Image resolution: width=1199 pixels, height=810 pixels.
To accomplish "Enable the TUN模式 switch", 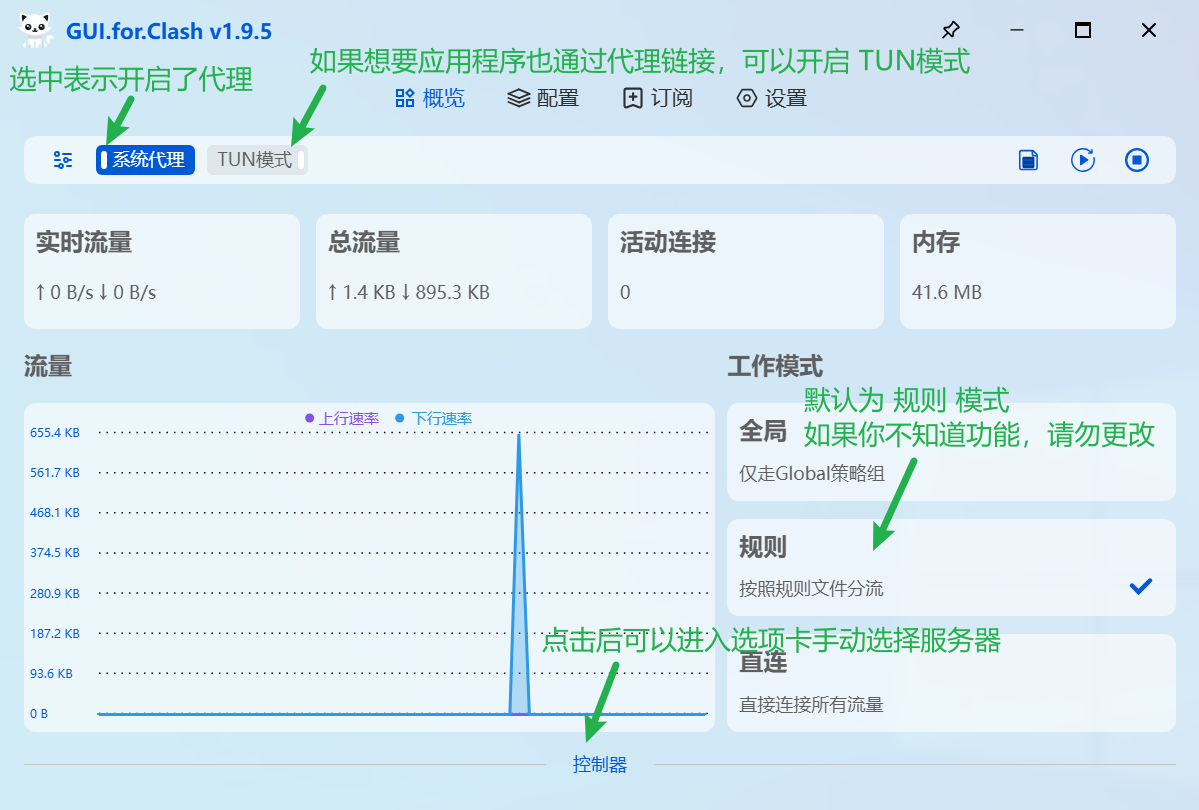I will 257,160.
